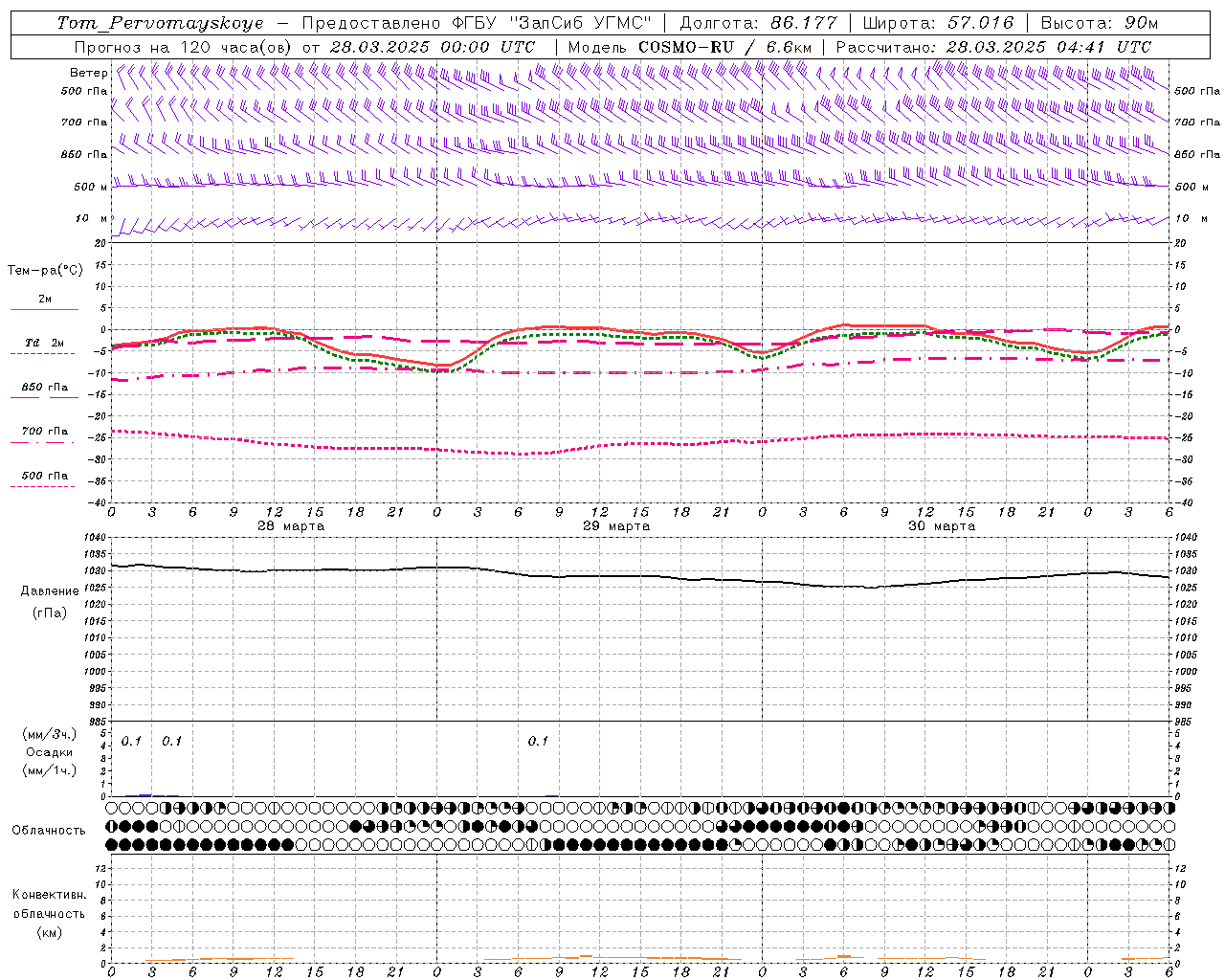
Task: Click the 0.1 precipitation value on 29 марта
Action: click(538, 741)
